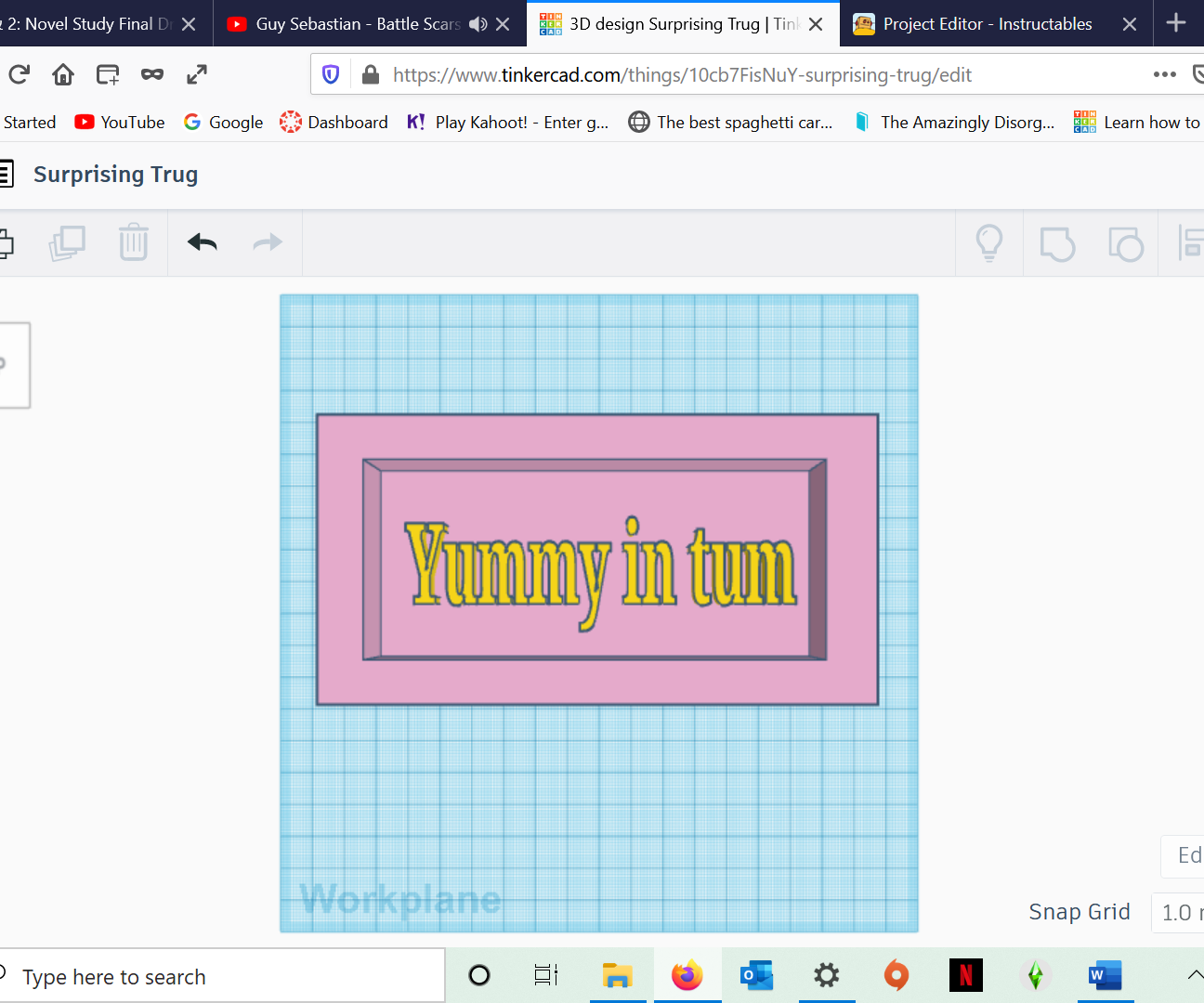The image size is (1204, 1003).
Task: Undo the last Tinkercad action
Action: pyautogui.click(x=202, y=243)
